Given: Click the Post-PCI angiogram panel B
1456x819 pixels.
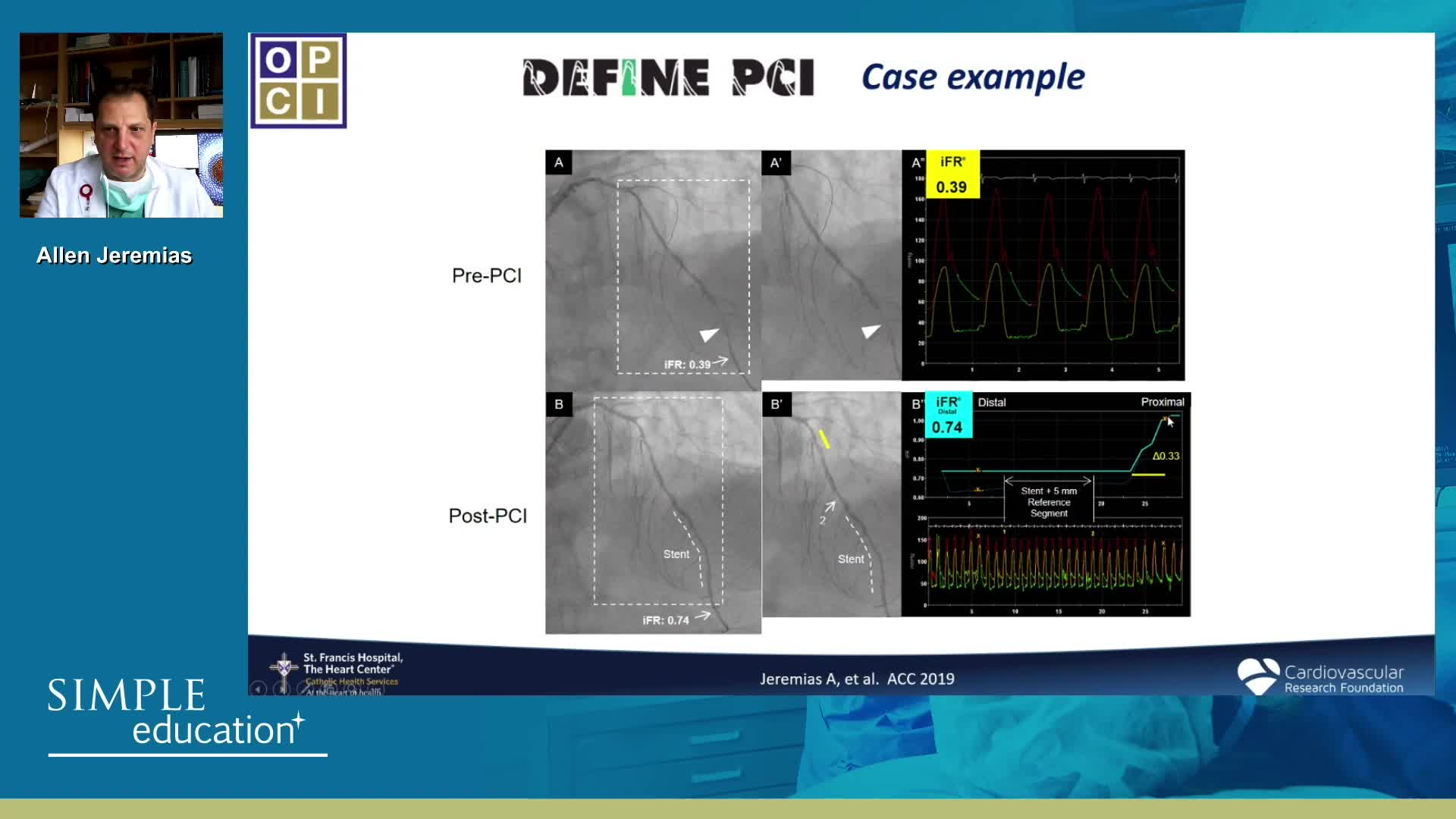Looking at the screenshot, I should [652, 512].
